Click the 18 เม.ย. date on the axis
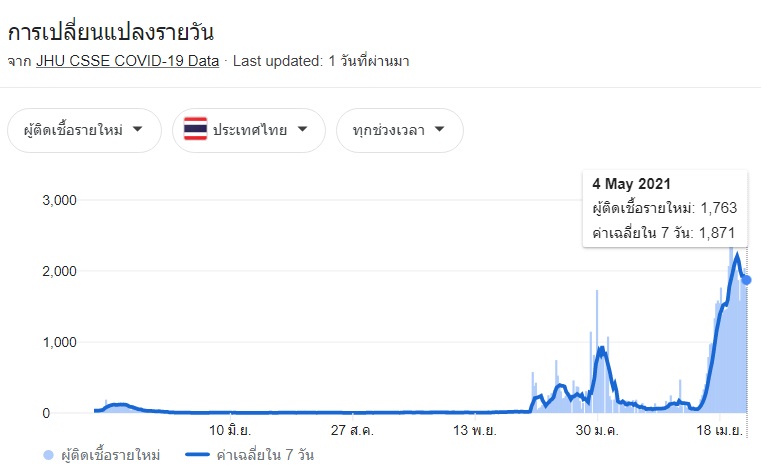 (723, 431)
